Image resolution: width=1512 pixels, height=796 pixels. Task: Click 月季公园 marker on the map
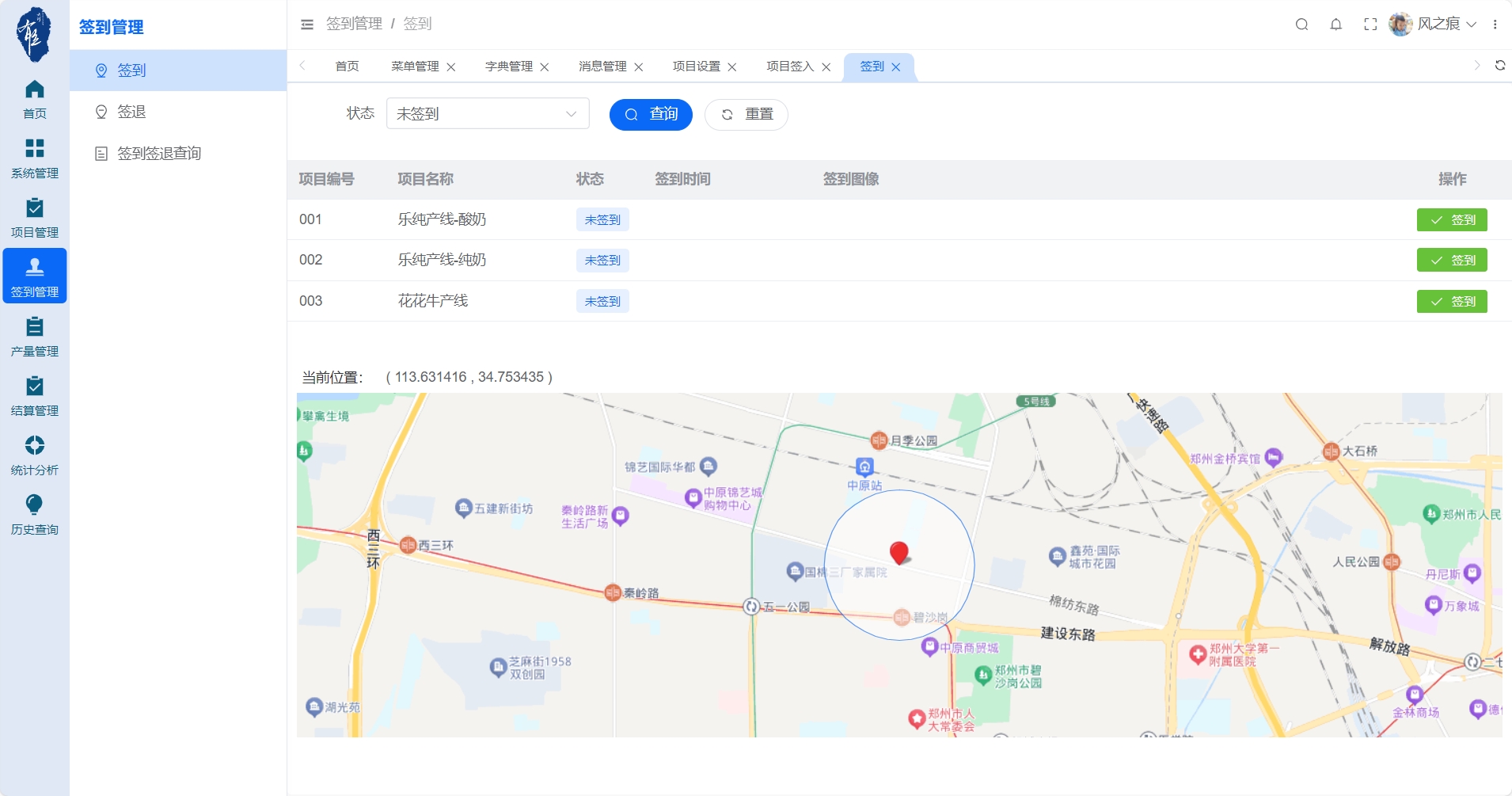click(x=879, y=440)
